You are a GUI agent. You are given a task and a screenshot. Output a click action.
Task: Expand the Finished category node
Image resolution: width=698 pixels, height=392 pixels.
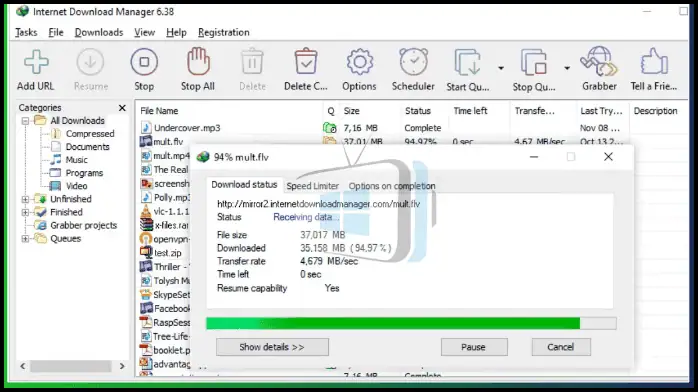click(25, 212)
